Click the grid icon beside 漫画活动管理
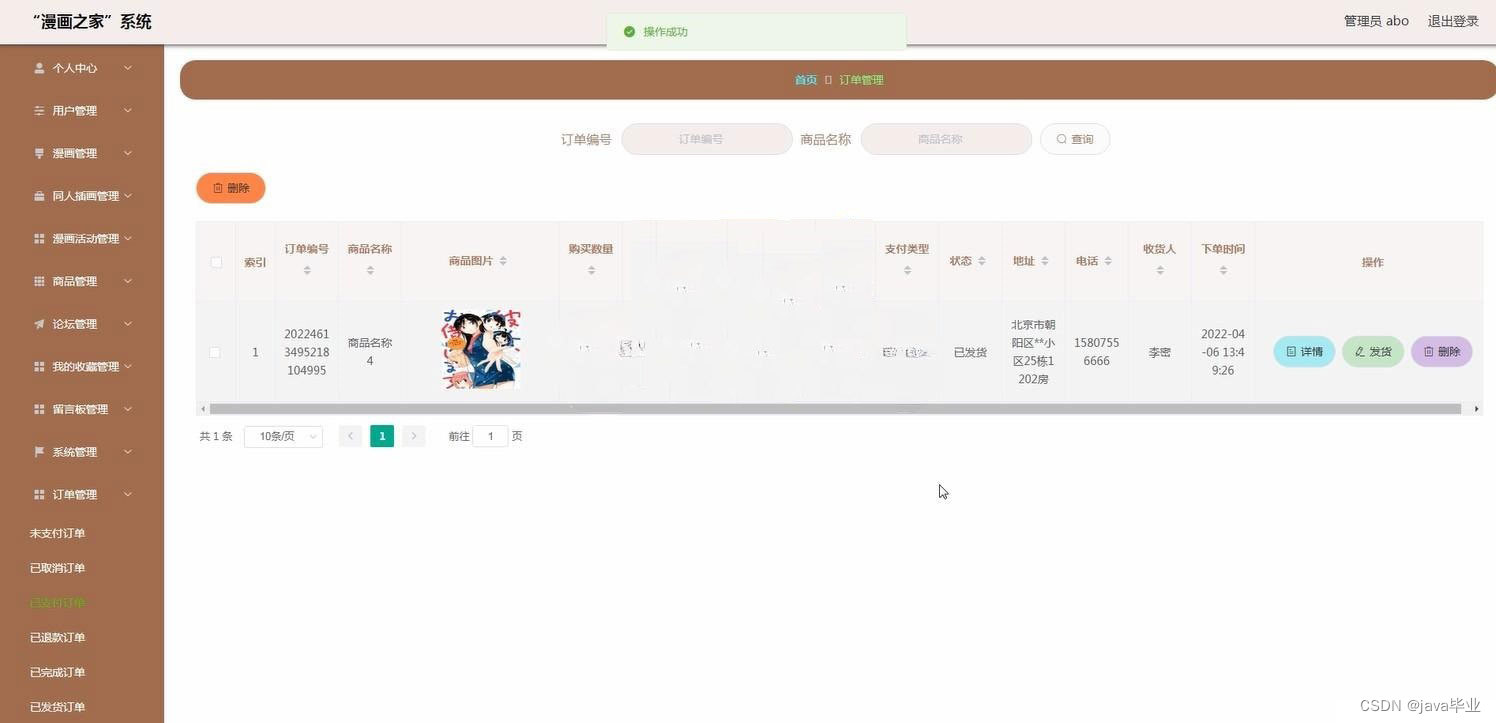 tap(39, 239)
